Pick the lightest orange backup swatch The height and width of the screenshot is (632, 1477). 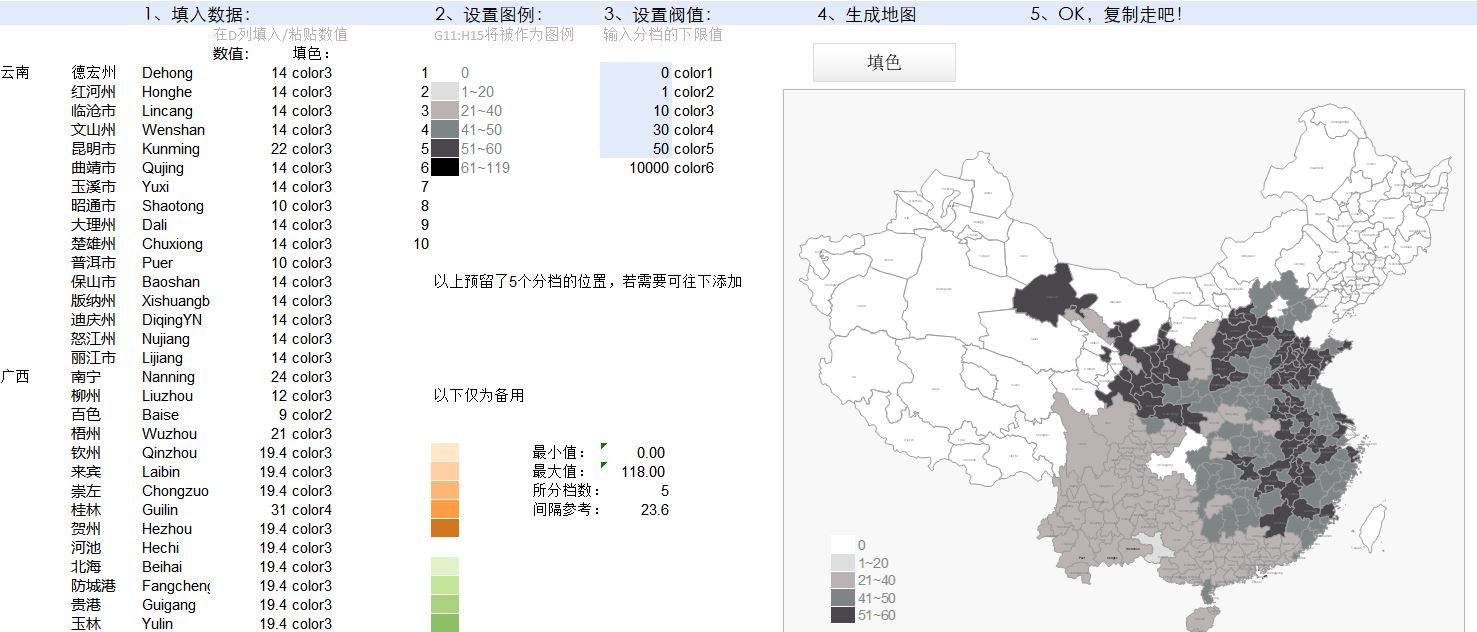click(445, 453)
